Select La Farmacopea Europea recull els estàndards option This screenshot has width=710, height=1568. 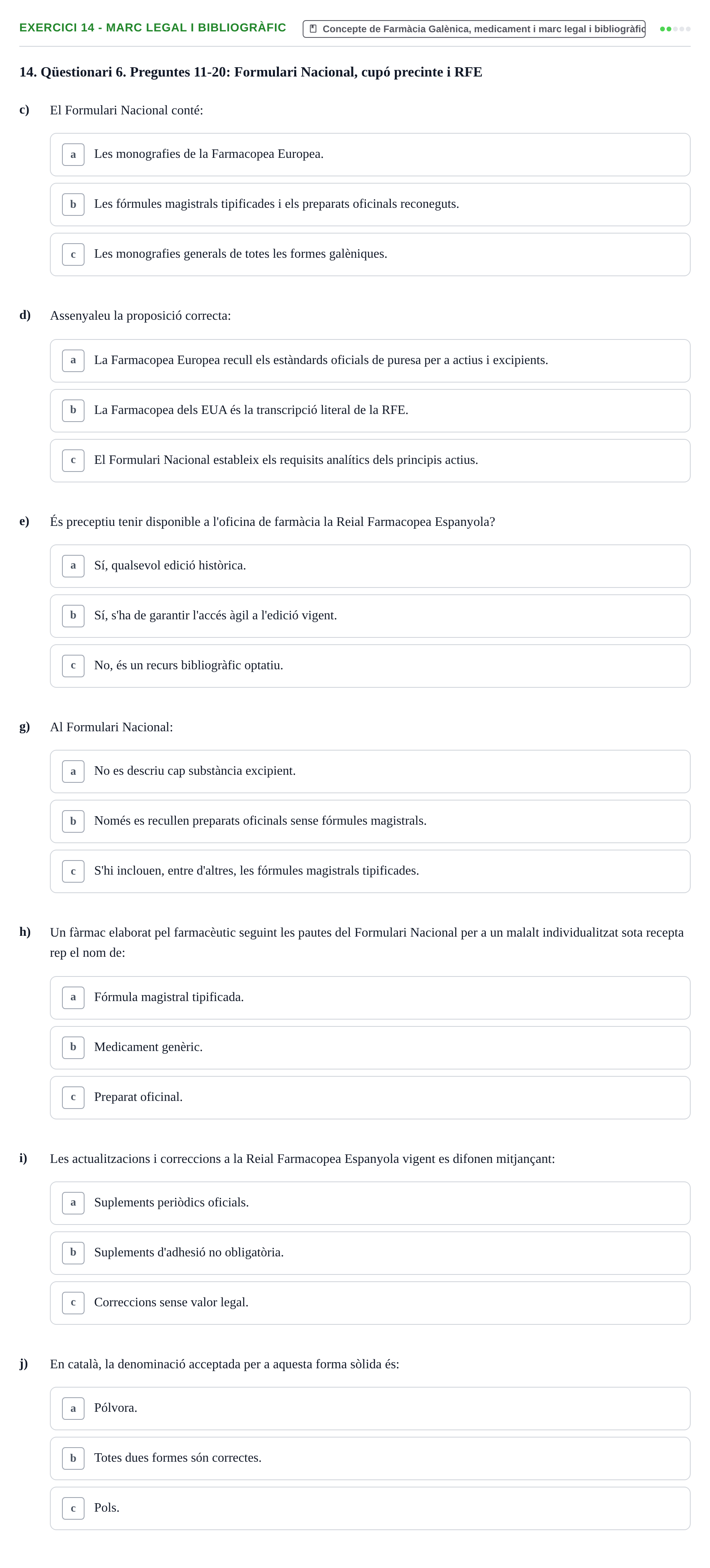[x=370, y=360]
